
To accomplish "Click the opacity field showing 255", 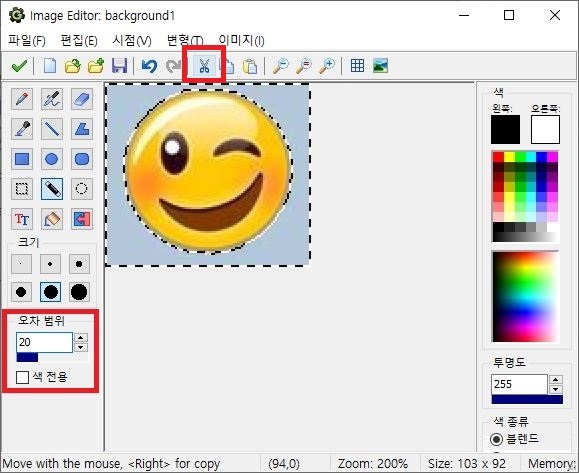I will [x=519, y=384].
